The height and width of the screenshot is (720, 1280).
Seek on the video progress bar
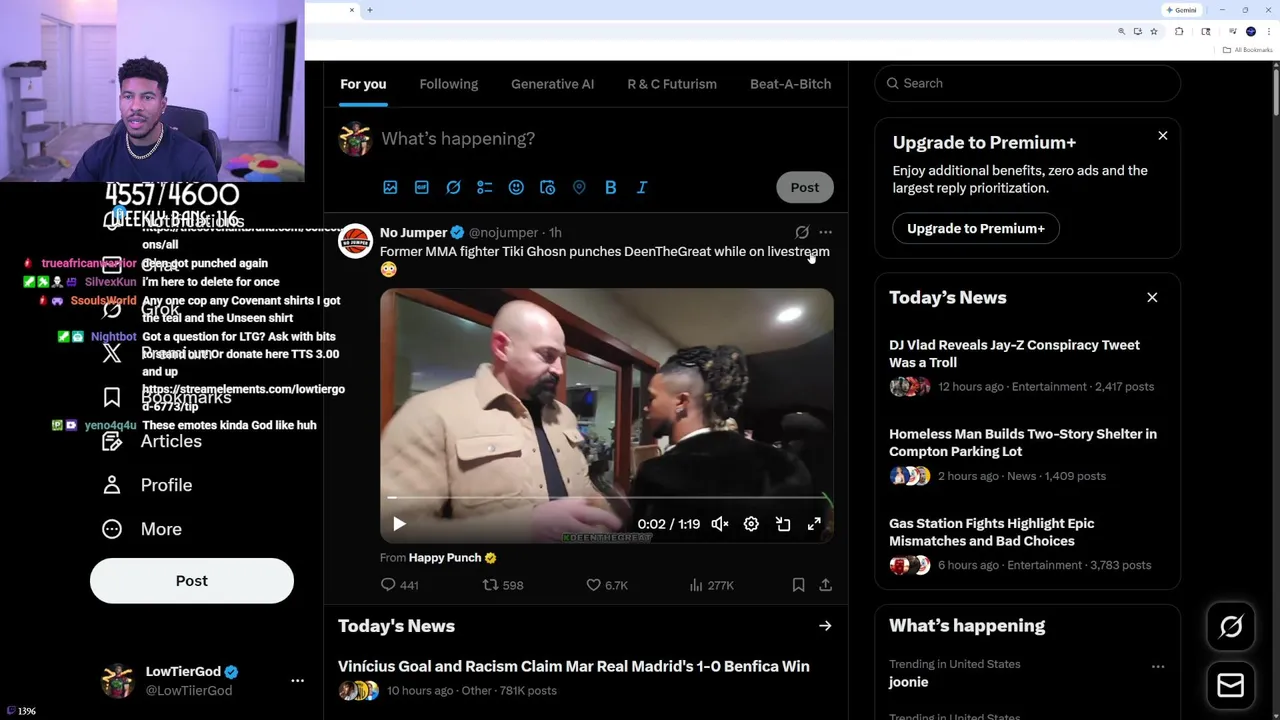click(606, 497)
